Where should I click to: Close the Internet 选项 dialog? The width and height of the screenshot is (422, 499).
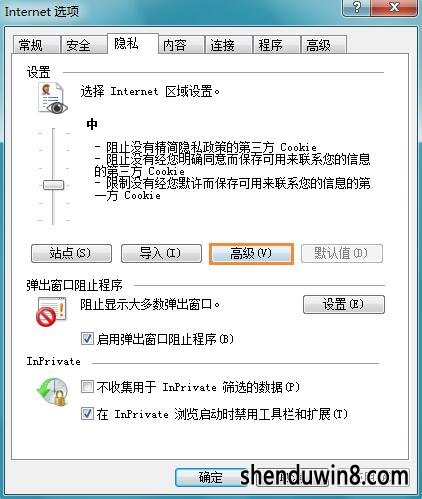394,7
